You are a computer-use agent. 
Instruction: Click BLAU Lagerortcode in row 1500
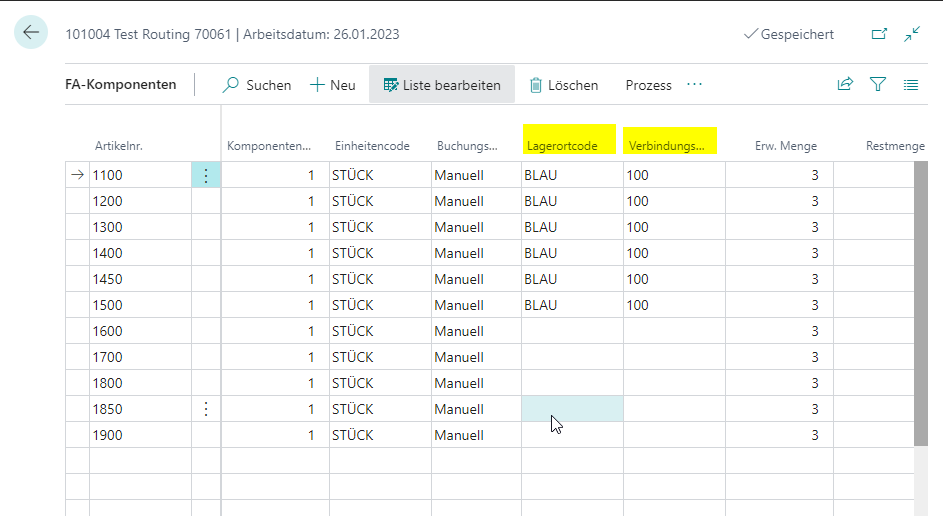572,305
